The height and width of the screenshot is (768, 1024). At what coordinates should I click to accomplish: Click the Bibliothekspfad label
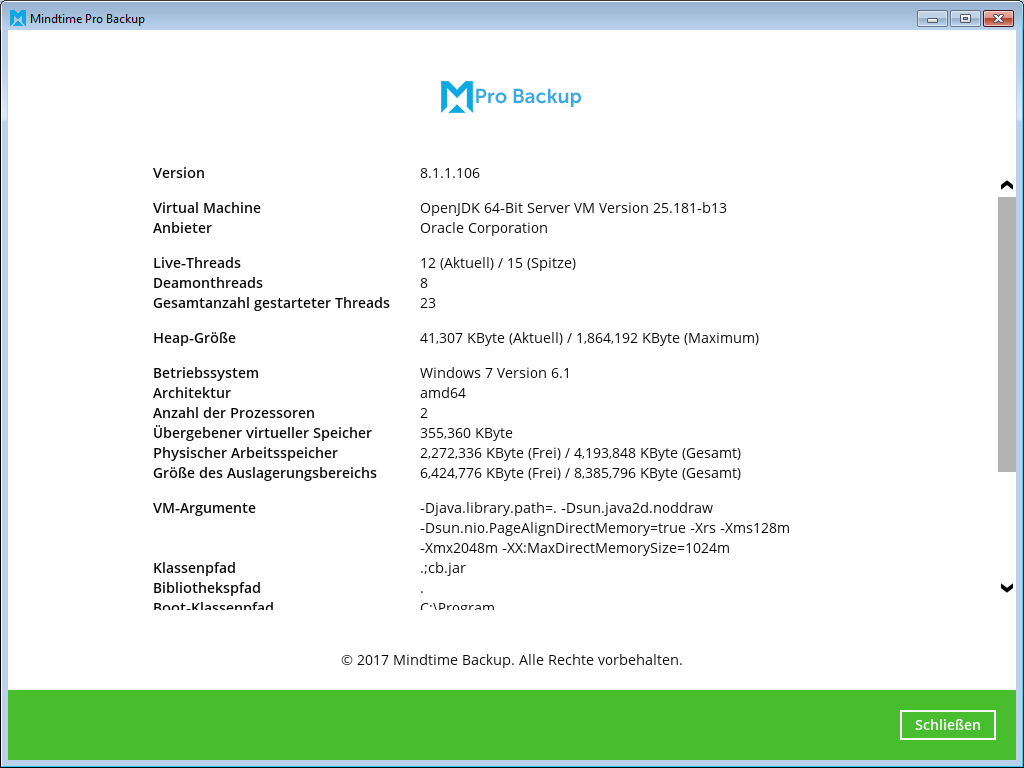(206, 588)
